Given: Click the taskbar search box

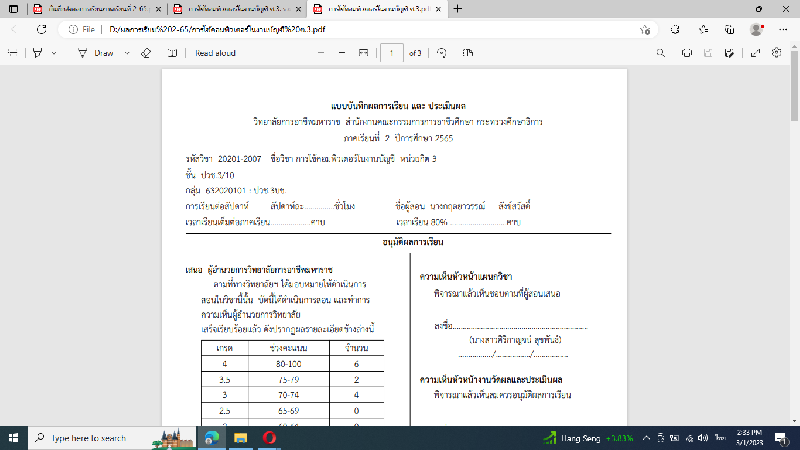Looking at the screenshot, I should [112, 438].
